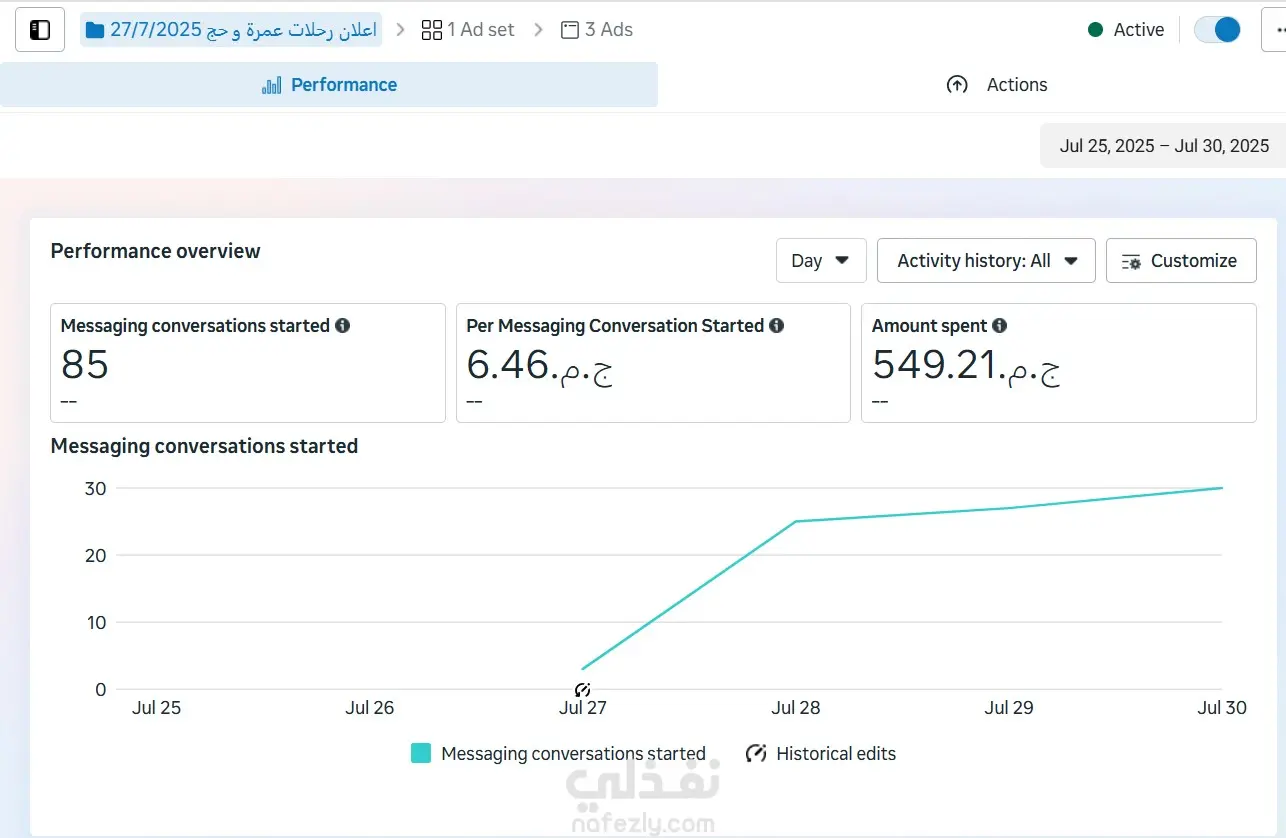Toggle Messaging conversations started legend series
The width and height of the screenshot is (1286, 838).
click(558, 754)
